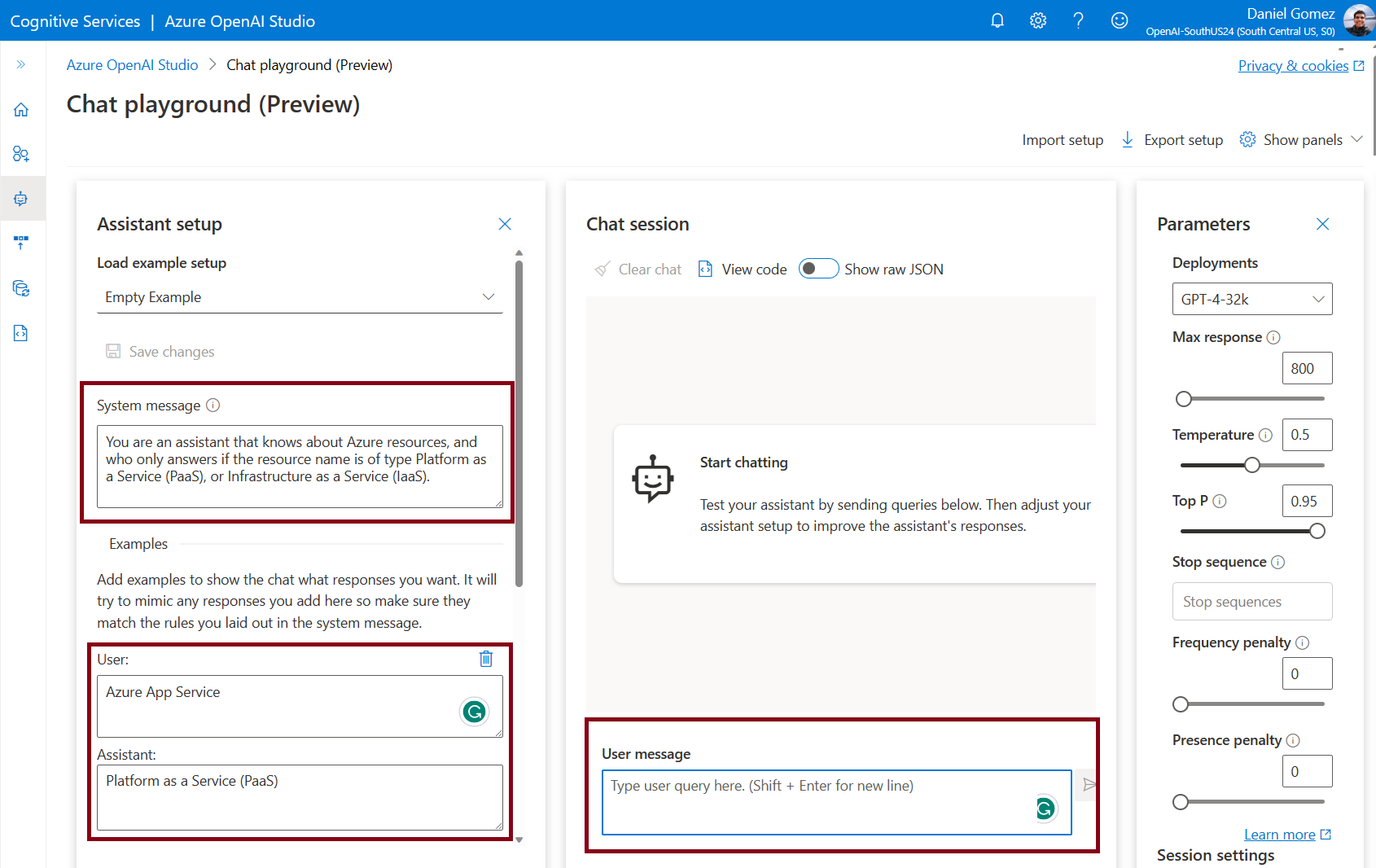1376x868 pixels.
Task: Open the feedback smiley icon
Action: pyautogui.click(x=1120, y=20)
